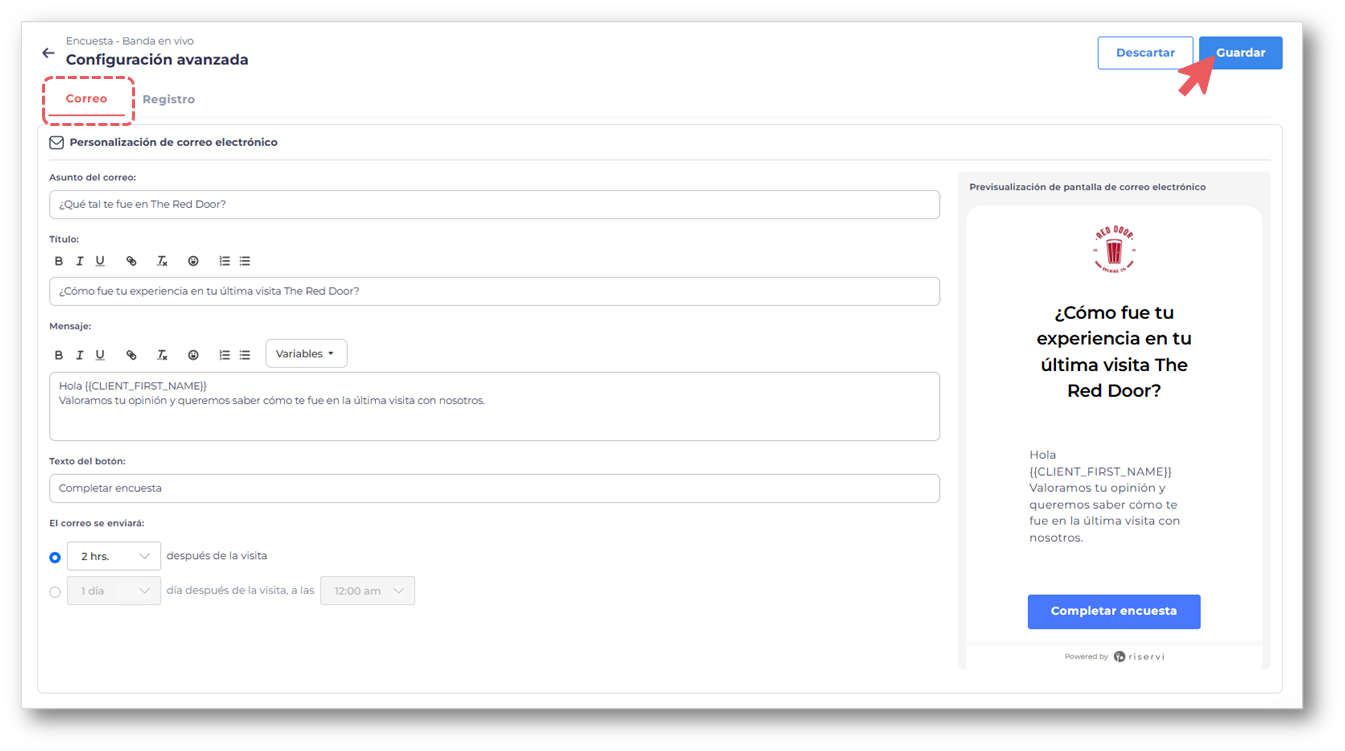Screen dimensions: 1345x751
Task: Clear formatting in the Mensaje toolbar
Action: (162, 355)
